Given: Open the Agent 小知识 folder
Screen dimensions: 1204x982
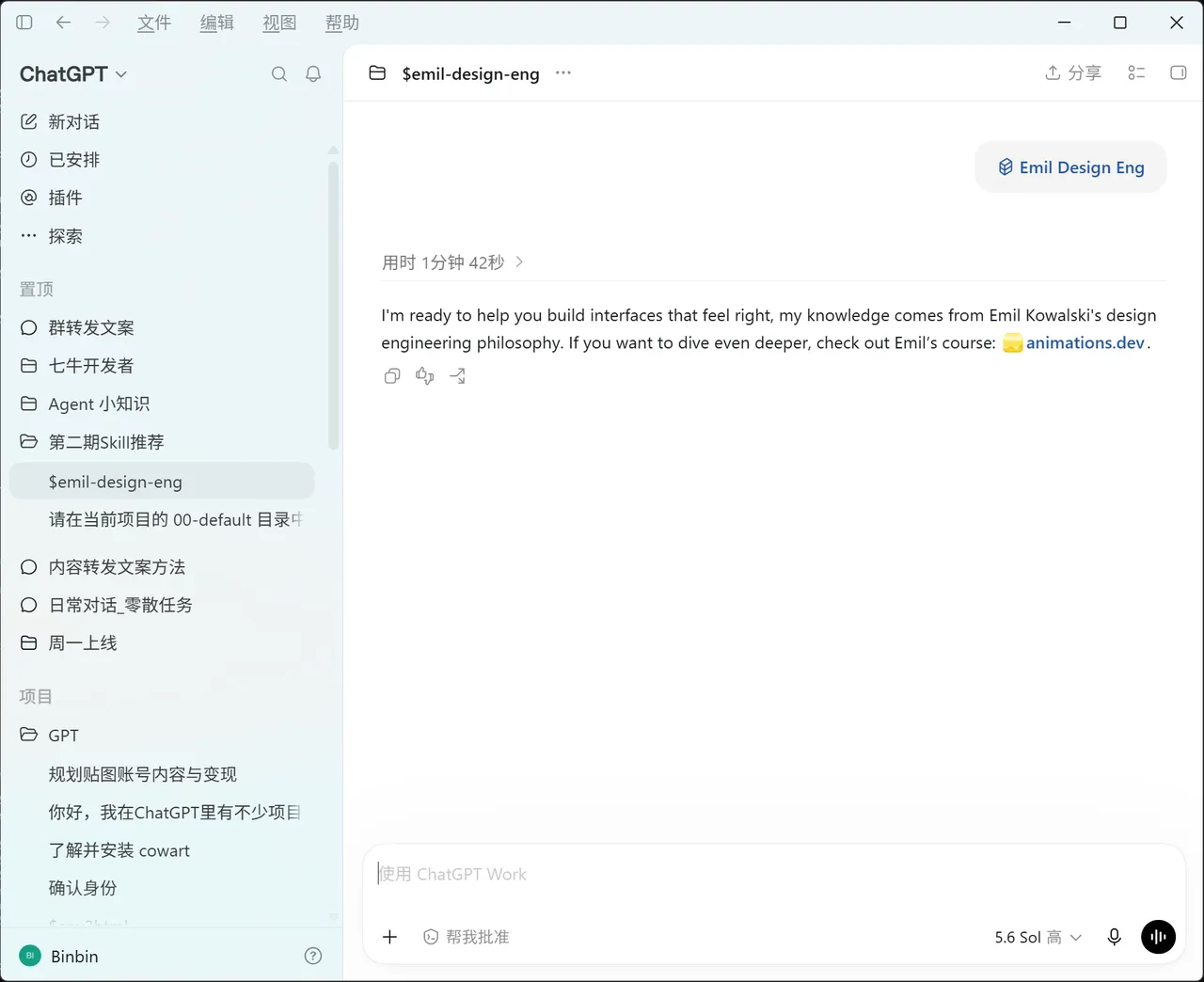Looking at the screenshot, I should (x=162, y=404).
